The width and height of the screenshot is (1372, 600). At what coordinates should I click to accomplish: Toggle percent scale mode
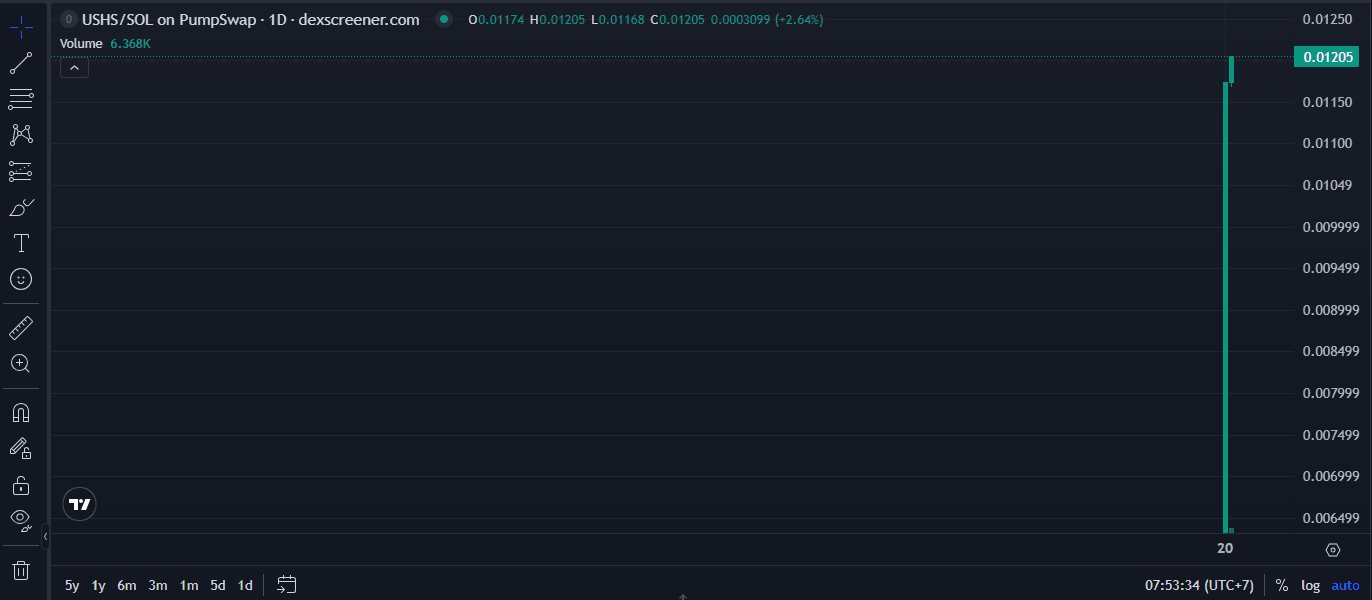tap(1281, 585)
